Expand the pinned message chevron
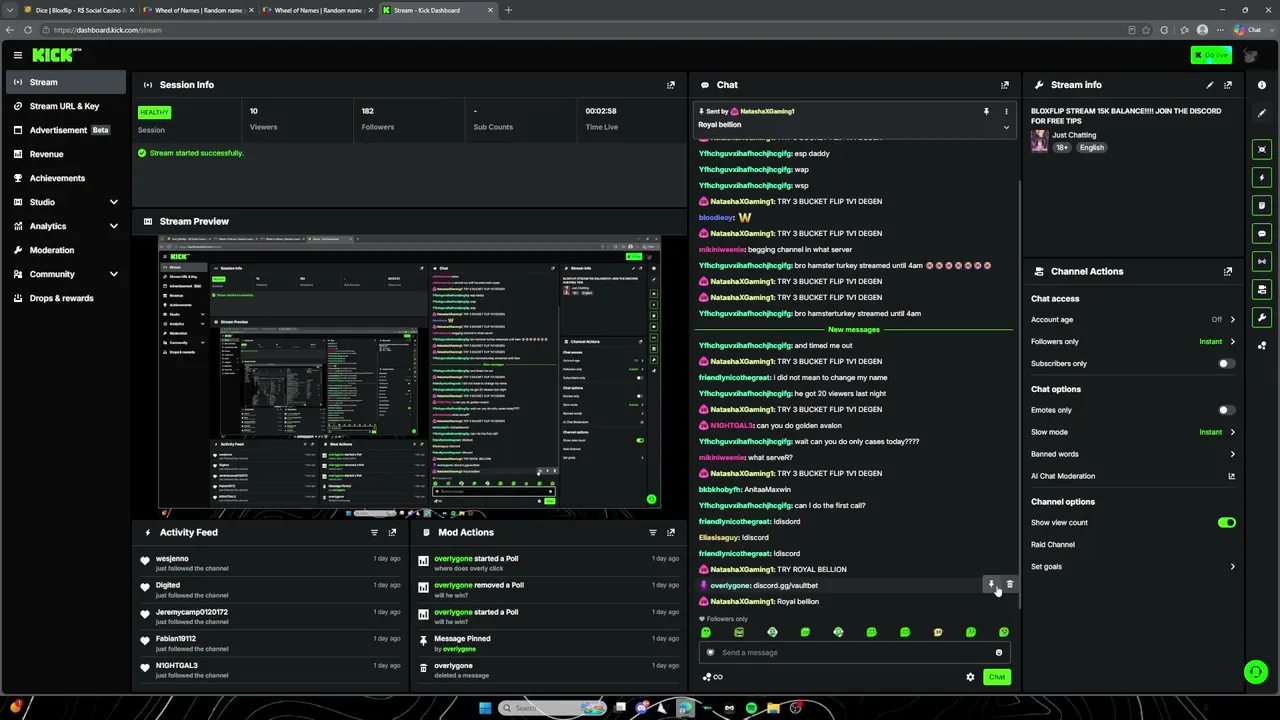This screenshot has height=720, width=1280. click(1006, 127)
